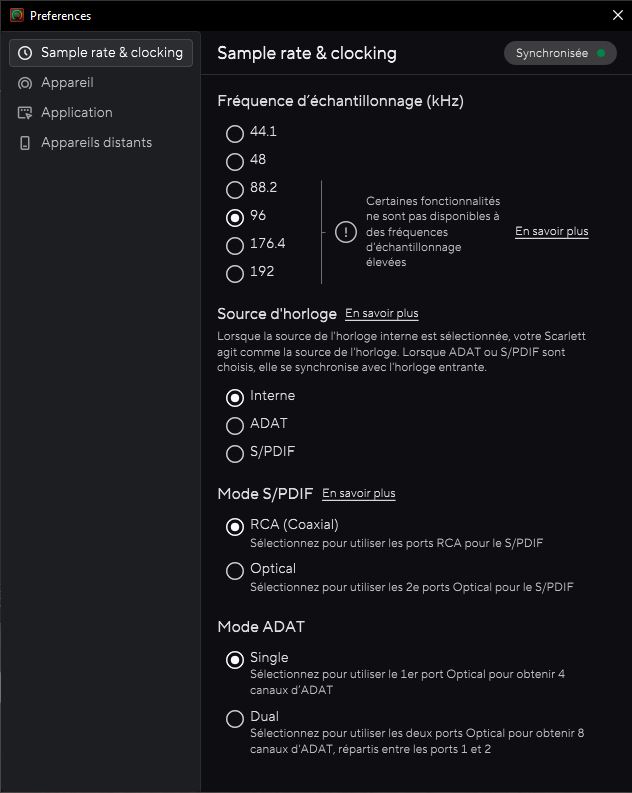Click the exclamation warning icon
This screenshot has height=793, width=632.
coord(346,232)
